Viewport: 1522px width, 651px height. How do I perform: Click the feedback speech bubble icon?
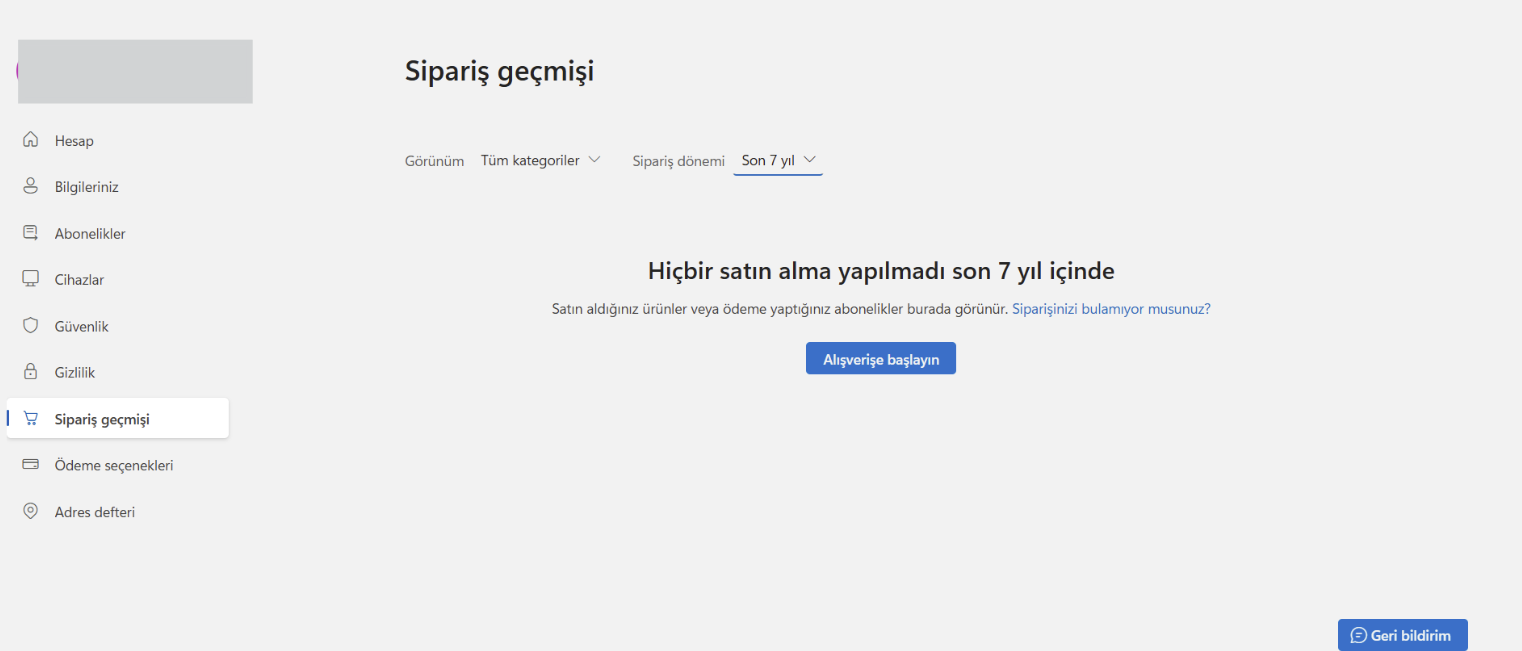tap(1358, 635)
